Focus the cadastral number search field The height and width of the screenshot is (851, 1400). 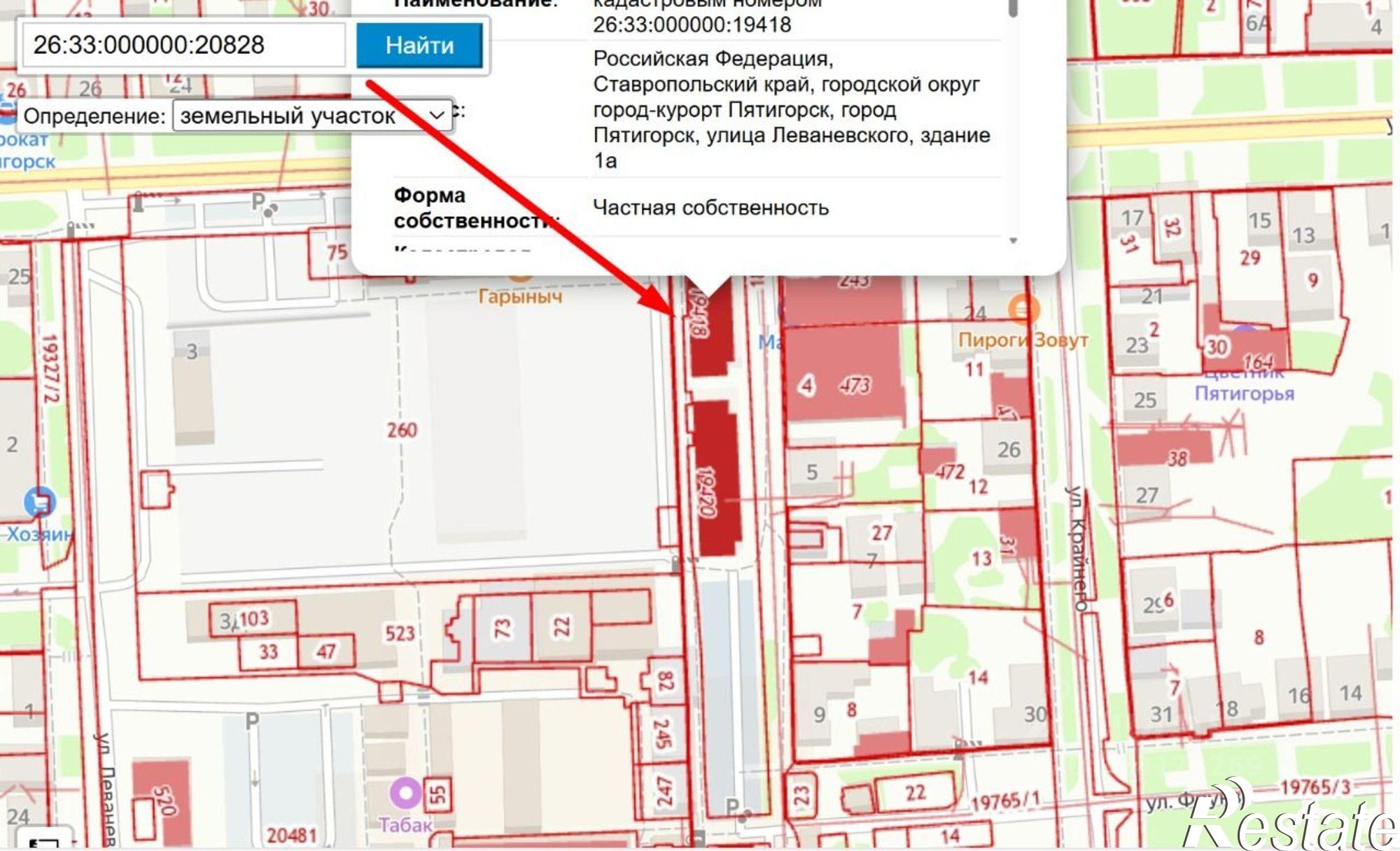coord(183,45)
